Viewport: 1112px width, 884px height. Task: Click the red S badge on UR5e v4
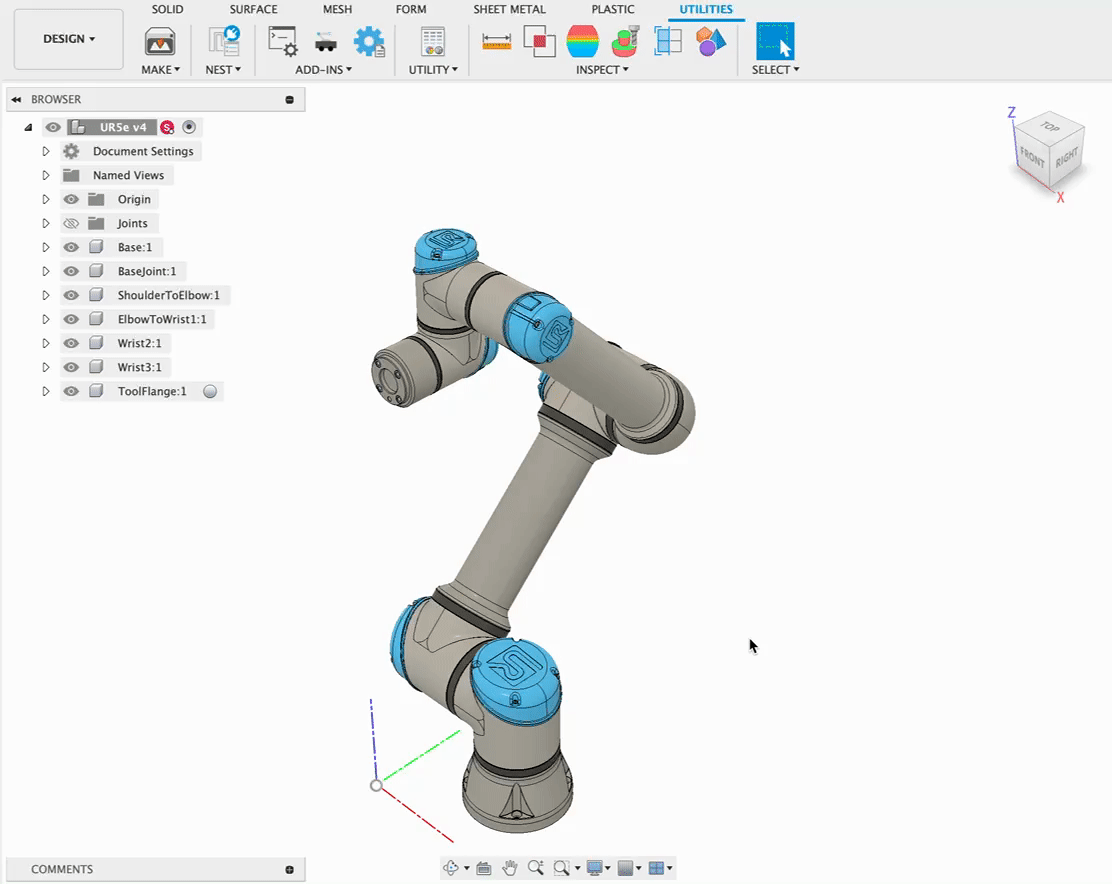pos(167,127)
